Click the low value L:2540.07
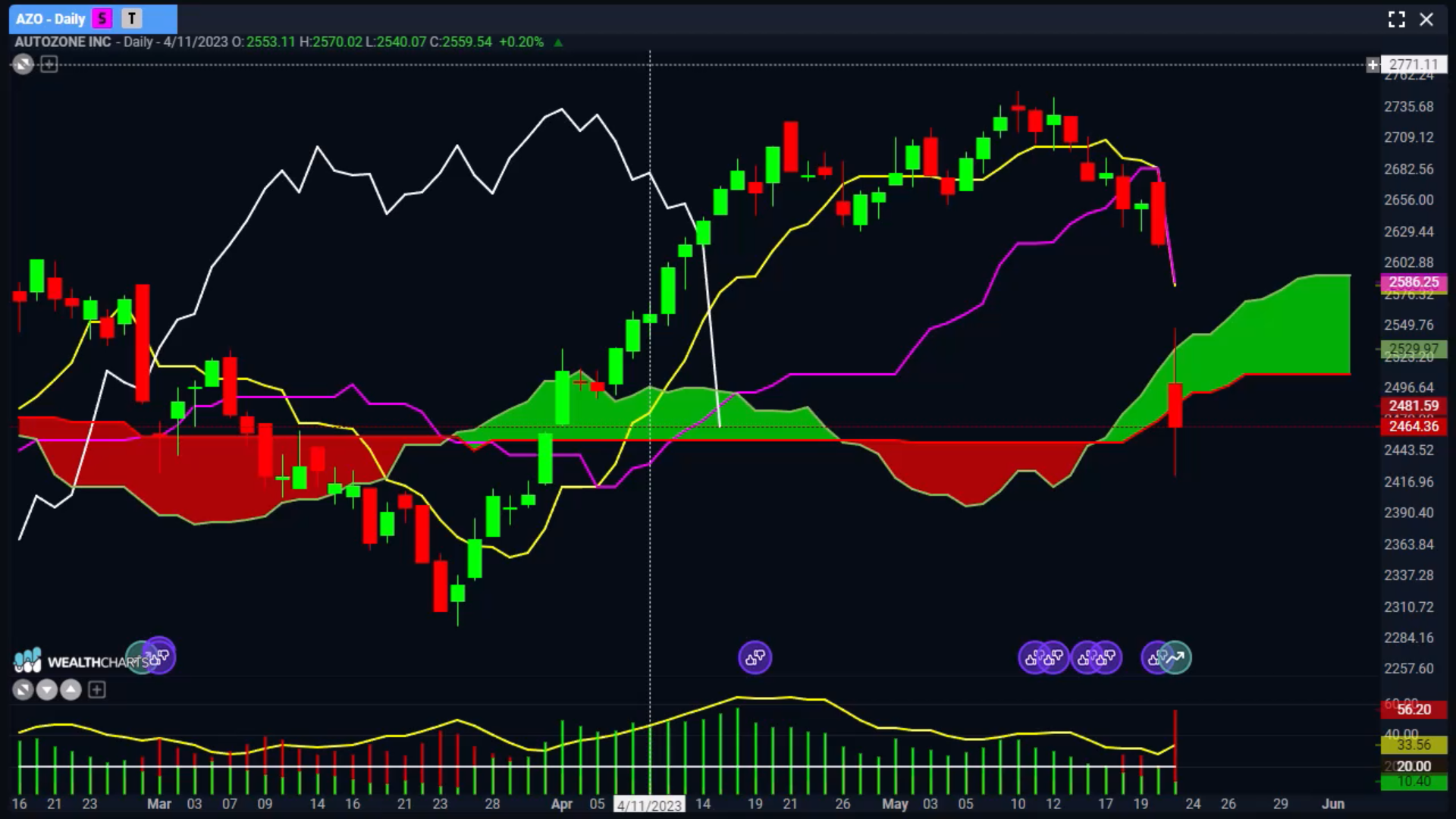 tap(396, 42)
